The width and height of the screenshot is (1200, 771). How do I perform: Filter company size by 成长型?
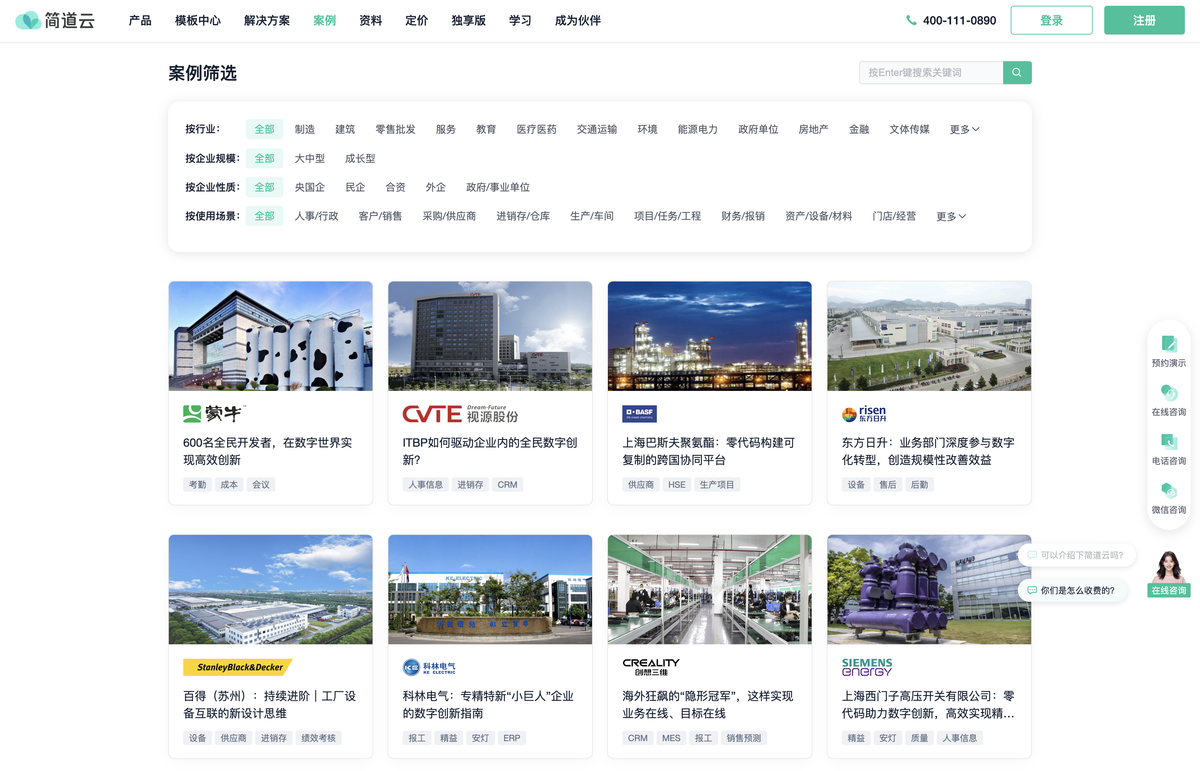[x=360, y=158]
